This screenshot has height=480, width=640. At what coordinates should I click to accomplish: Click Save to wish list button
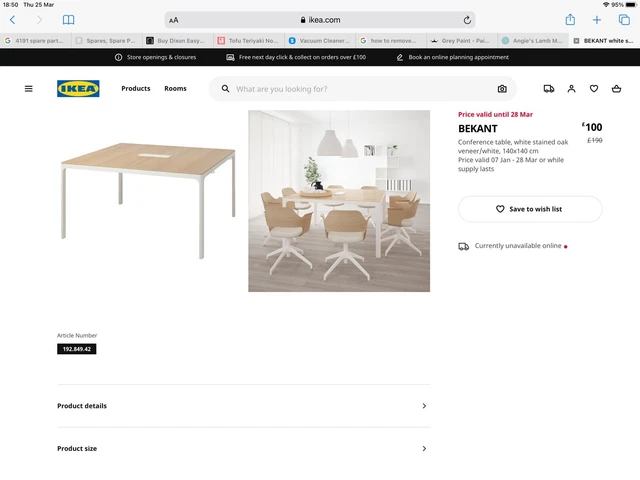tap(530, 209)
